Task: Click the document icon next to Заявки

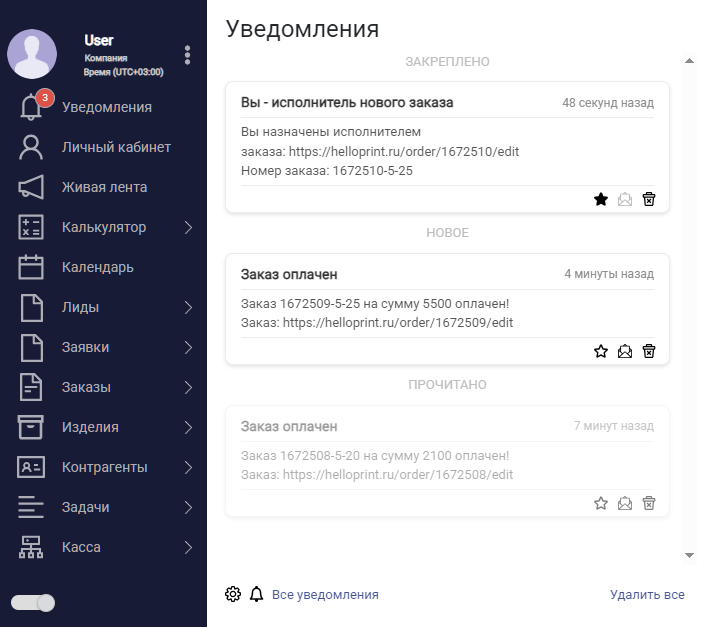Action: click(x=32, y=347)
